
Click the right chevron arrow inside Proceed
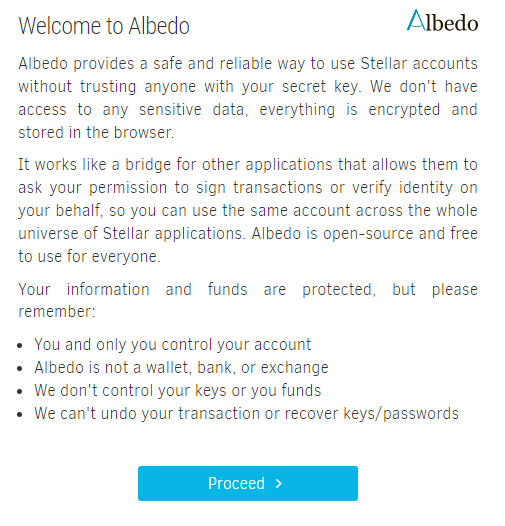279,483
